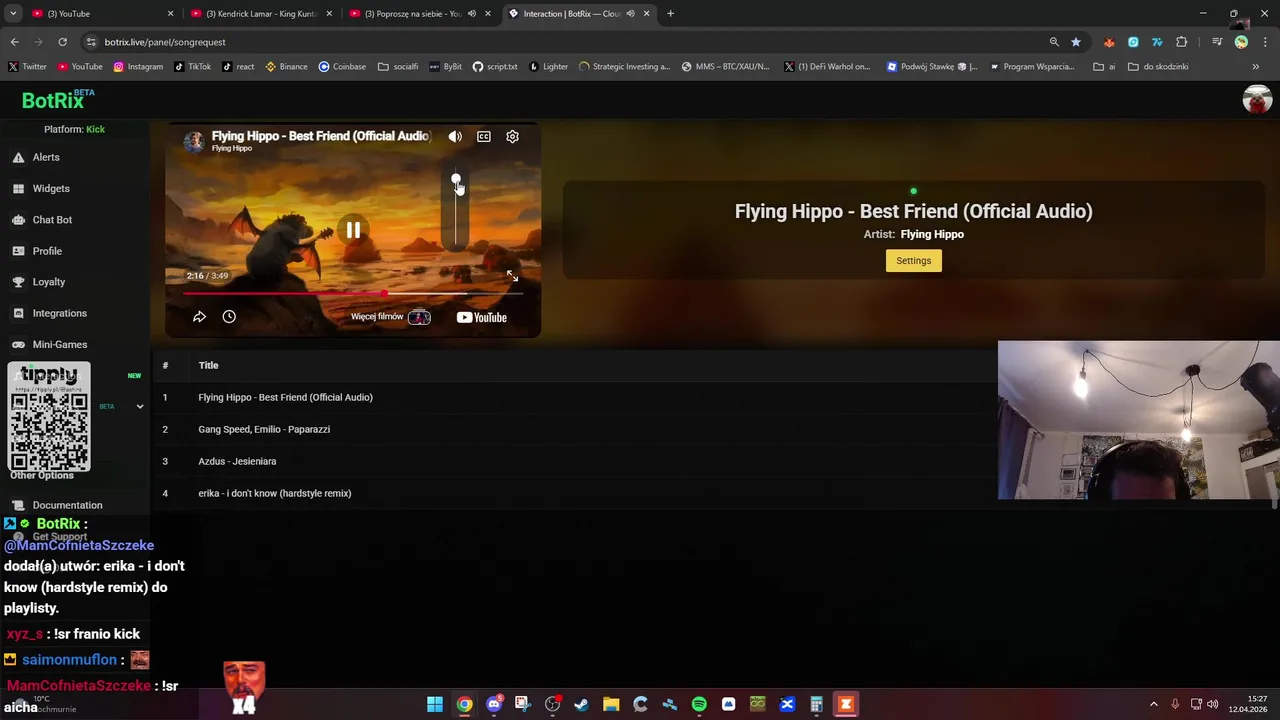Reload the current page
This screenshot has width=1280, height=720.
62,42
